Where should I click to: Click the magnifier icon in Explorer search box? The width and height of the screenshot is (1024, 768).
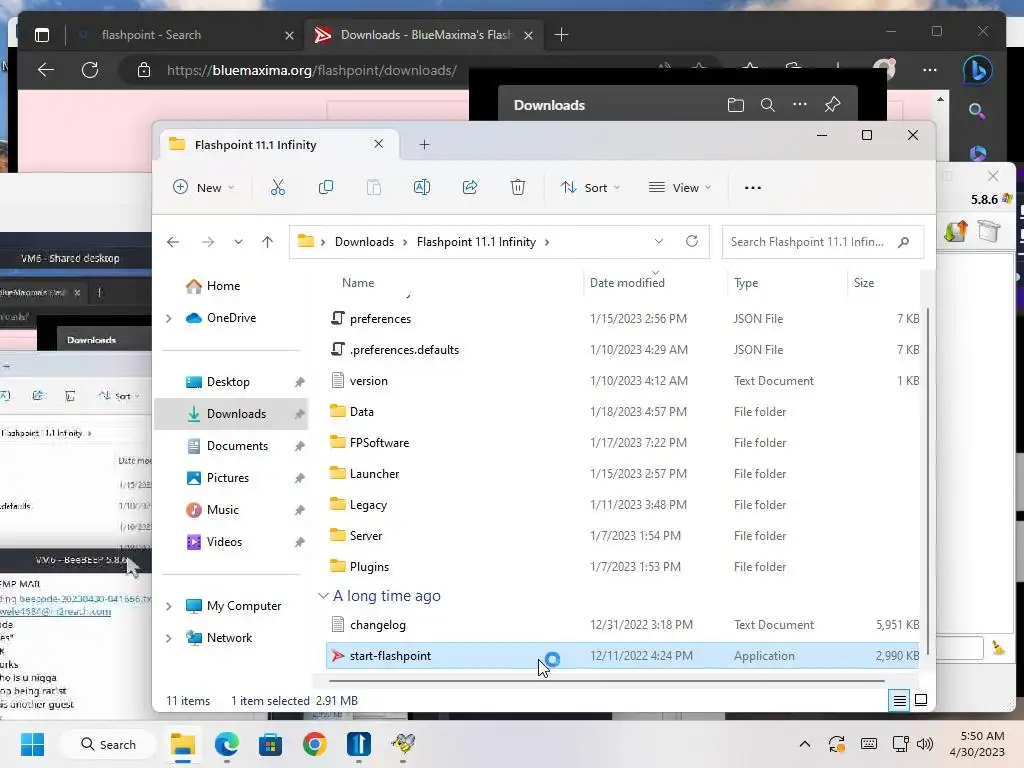(904, 242)
